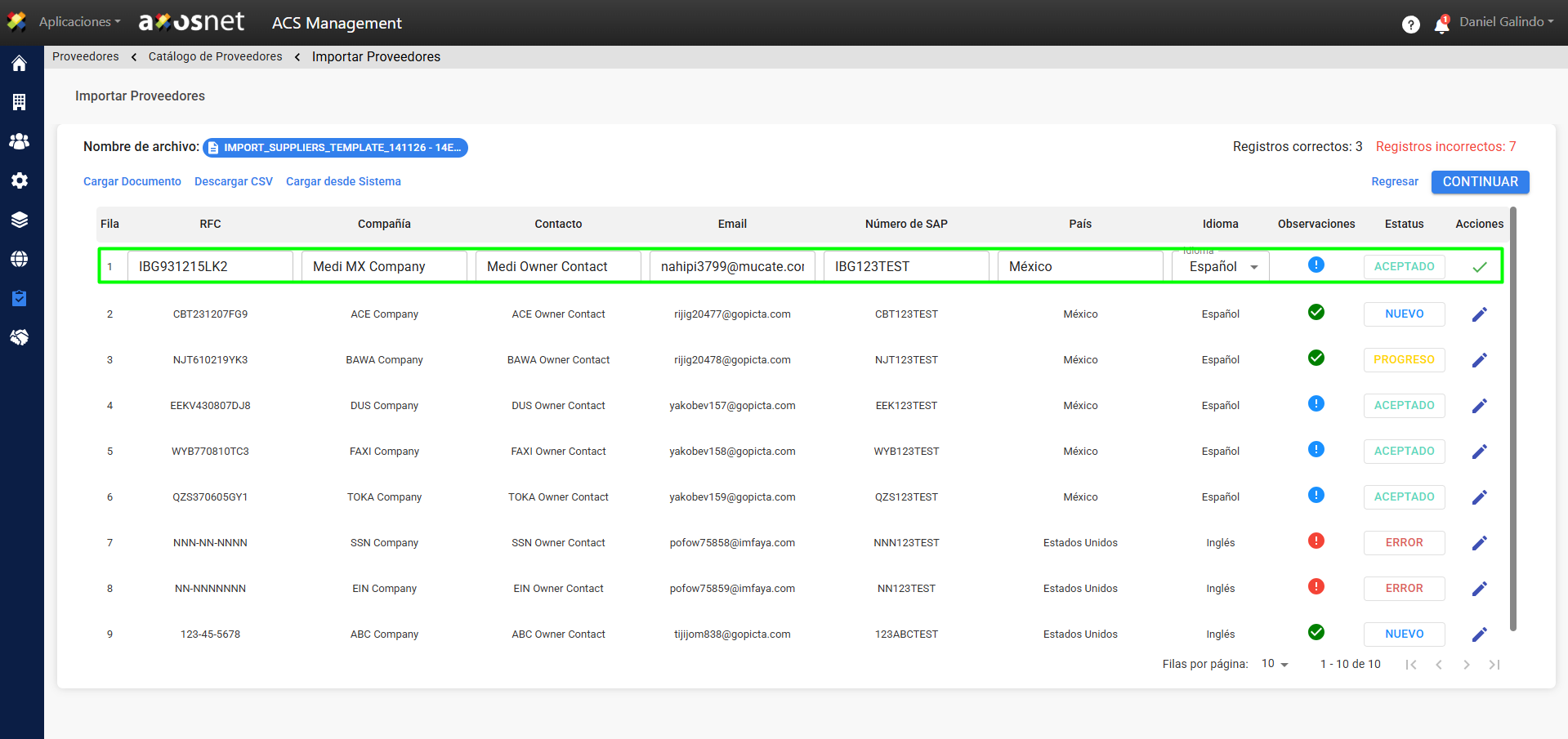Open the building icon in sidebar
This screenshot has height=739, width=1568.
click(20, 102)
